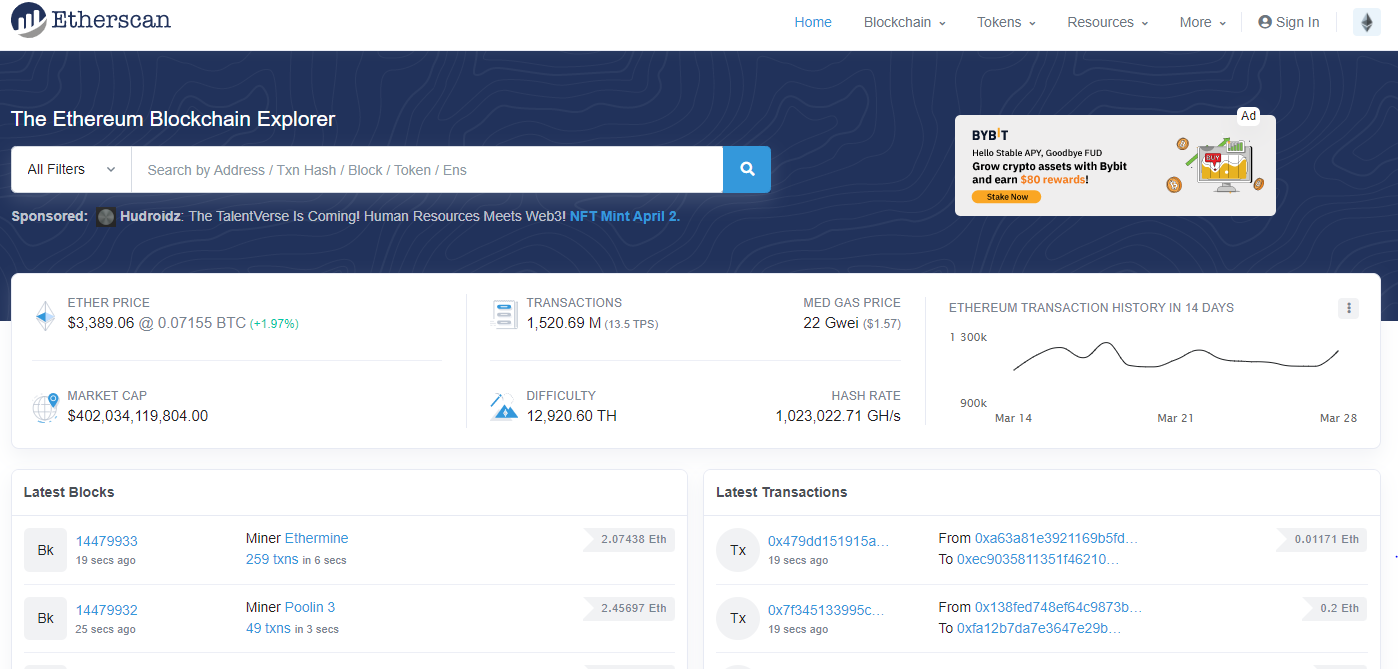Click the $3,389.06 ether price value
Image resolution: width=1398 pixels, height=669 pixels.
pos(101,323)
